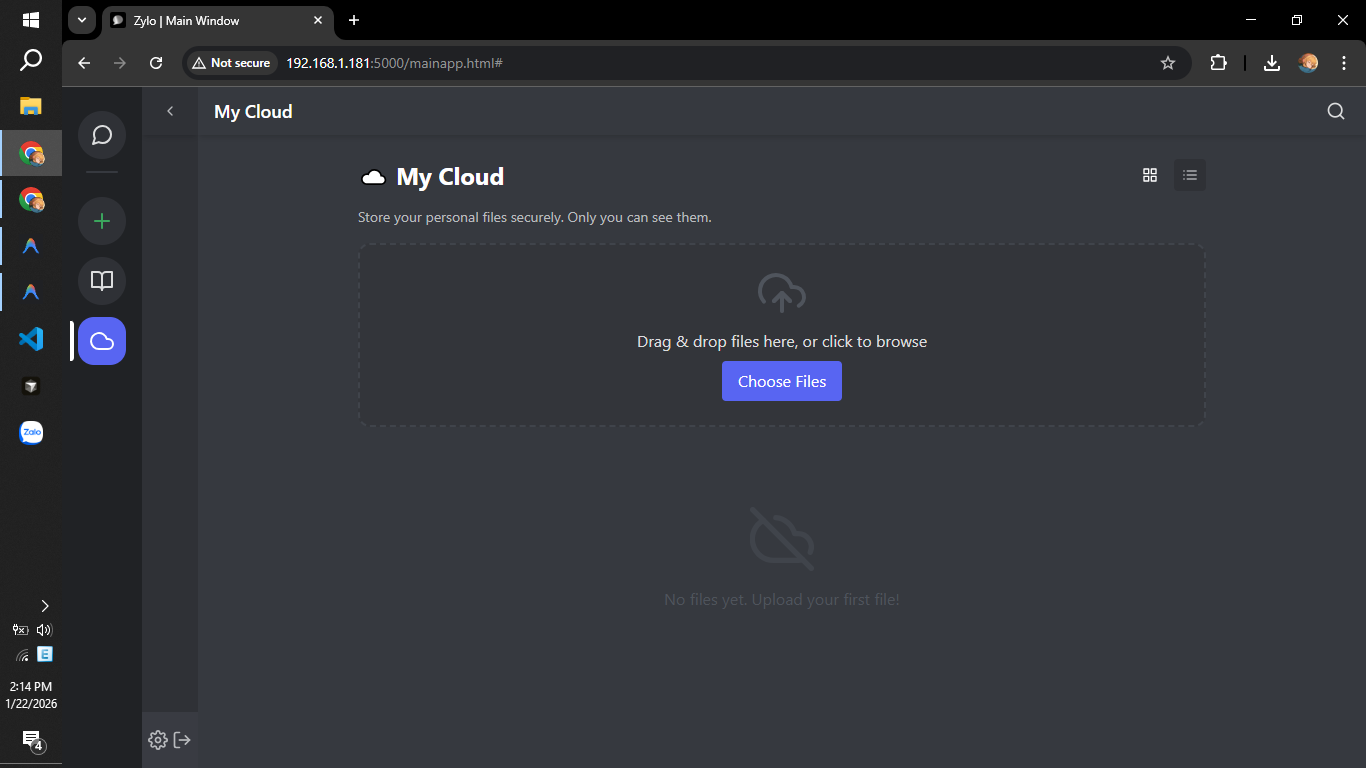Open the browser tab search dropdown
Image resolution: width=1366 pixels, height=768 pixels.
81,20
